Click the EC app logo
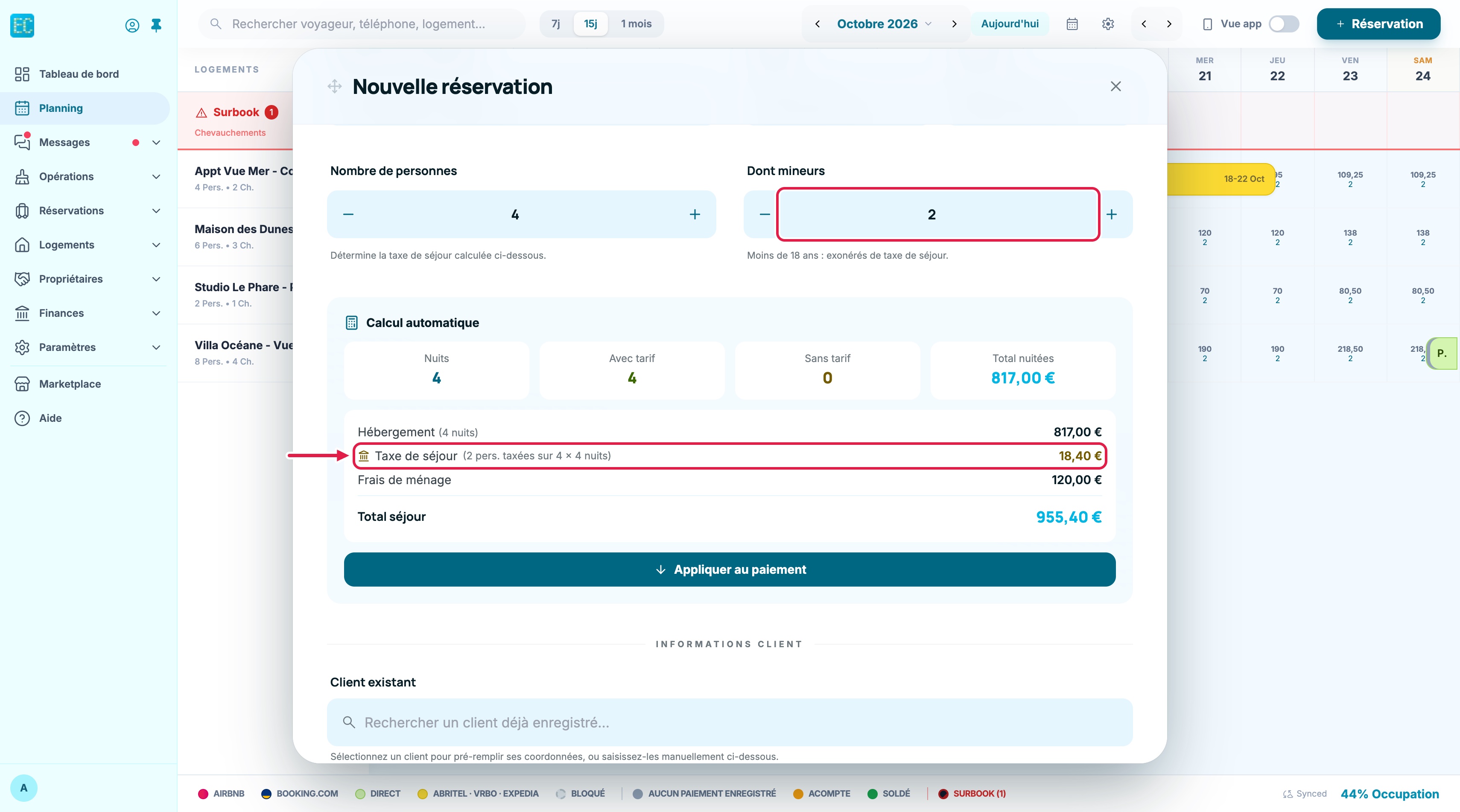The image size is (1460, 812). coord(22,25)
